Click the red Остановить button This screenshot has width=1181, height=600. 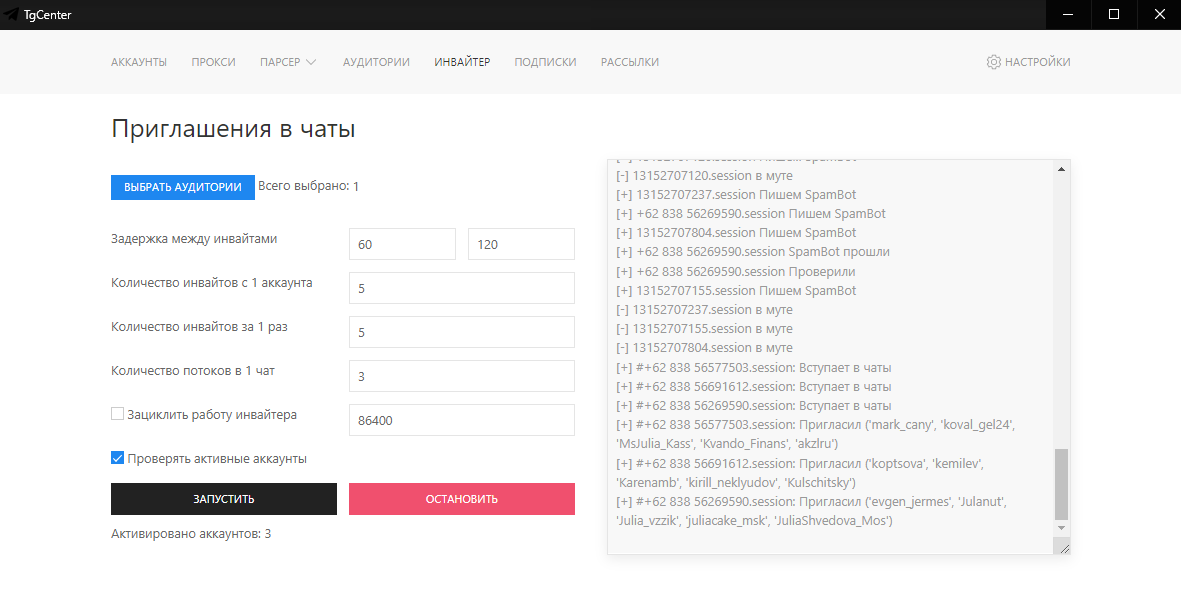(x=461, y=499)
